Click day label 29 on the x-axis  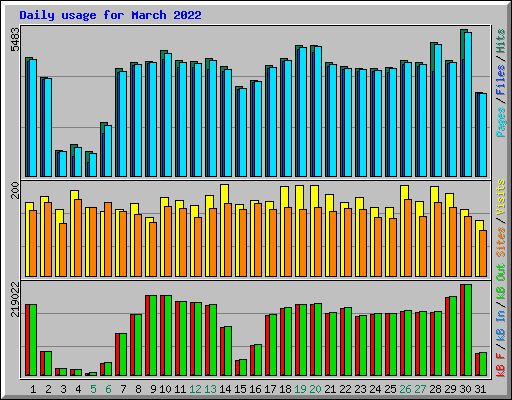[x=450, y=389]
